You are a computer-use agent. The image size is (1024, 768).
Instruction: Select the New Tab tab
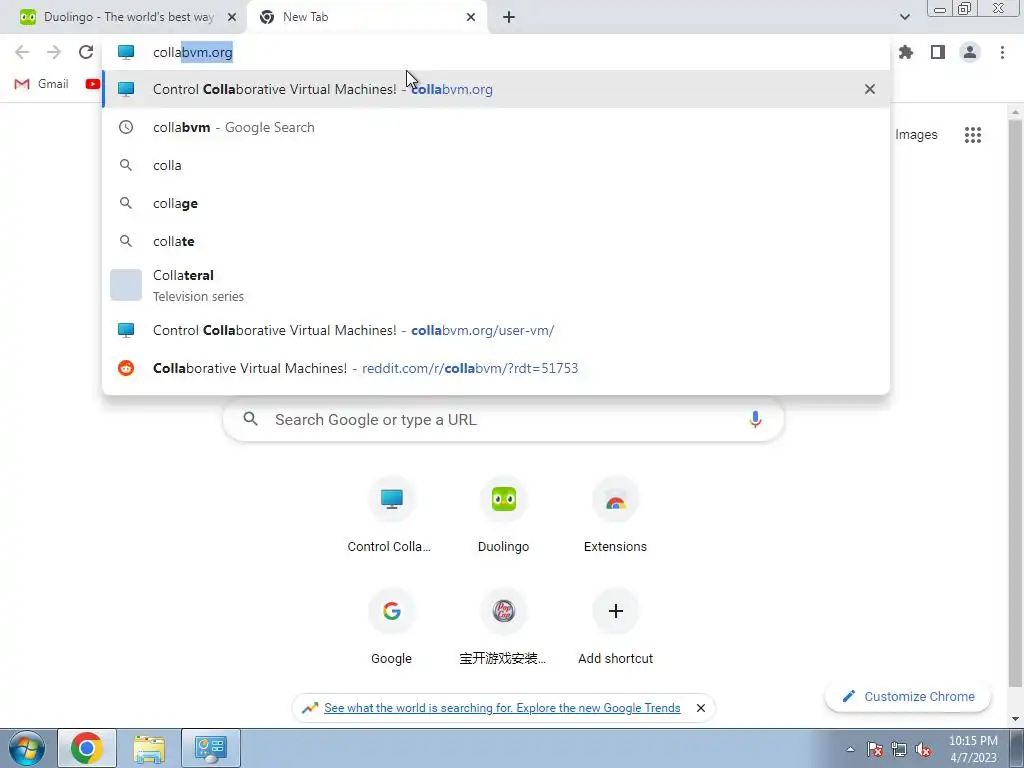click(366, 17)
